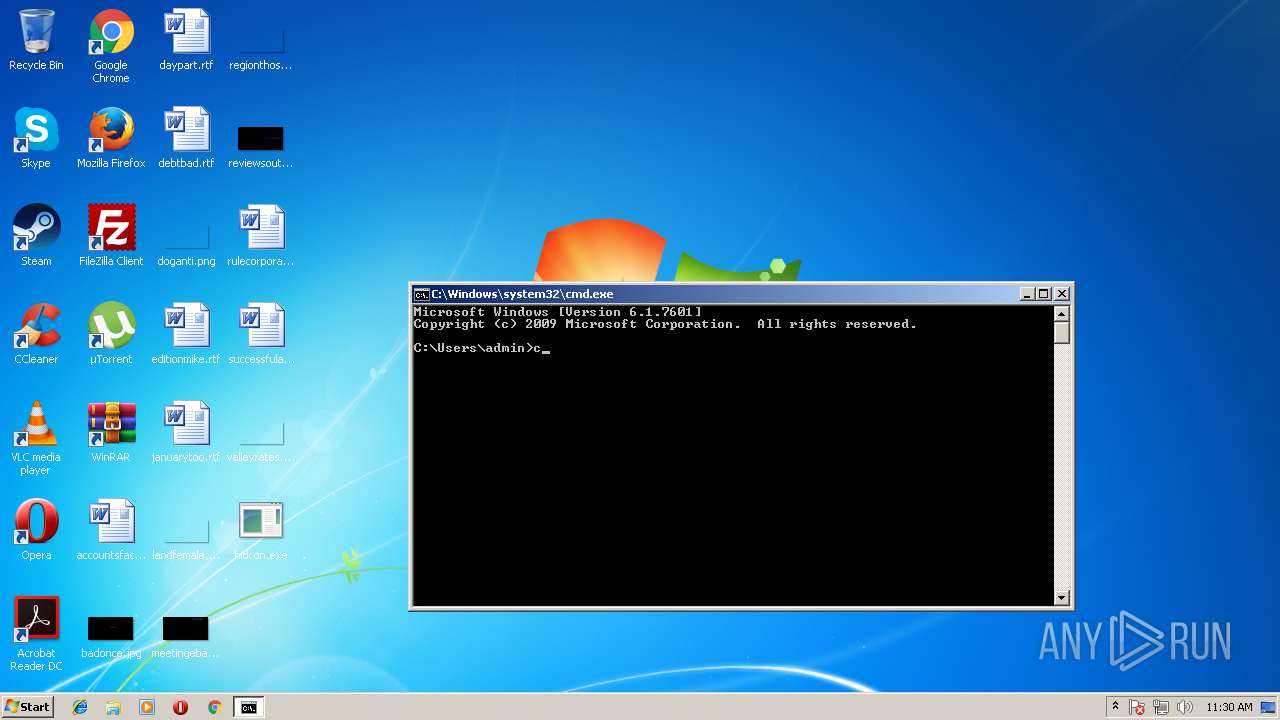Viewport: 1280px width, 720px height.
Task: Open the cmd.exe window system menu icon
Action: tap(422, 294)
